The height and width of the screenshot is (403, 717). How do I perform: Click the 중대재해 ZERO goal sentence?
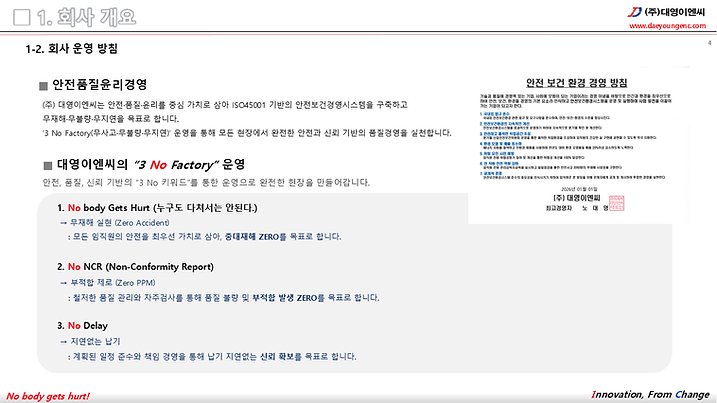pos(204,237)
